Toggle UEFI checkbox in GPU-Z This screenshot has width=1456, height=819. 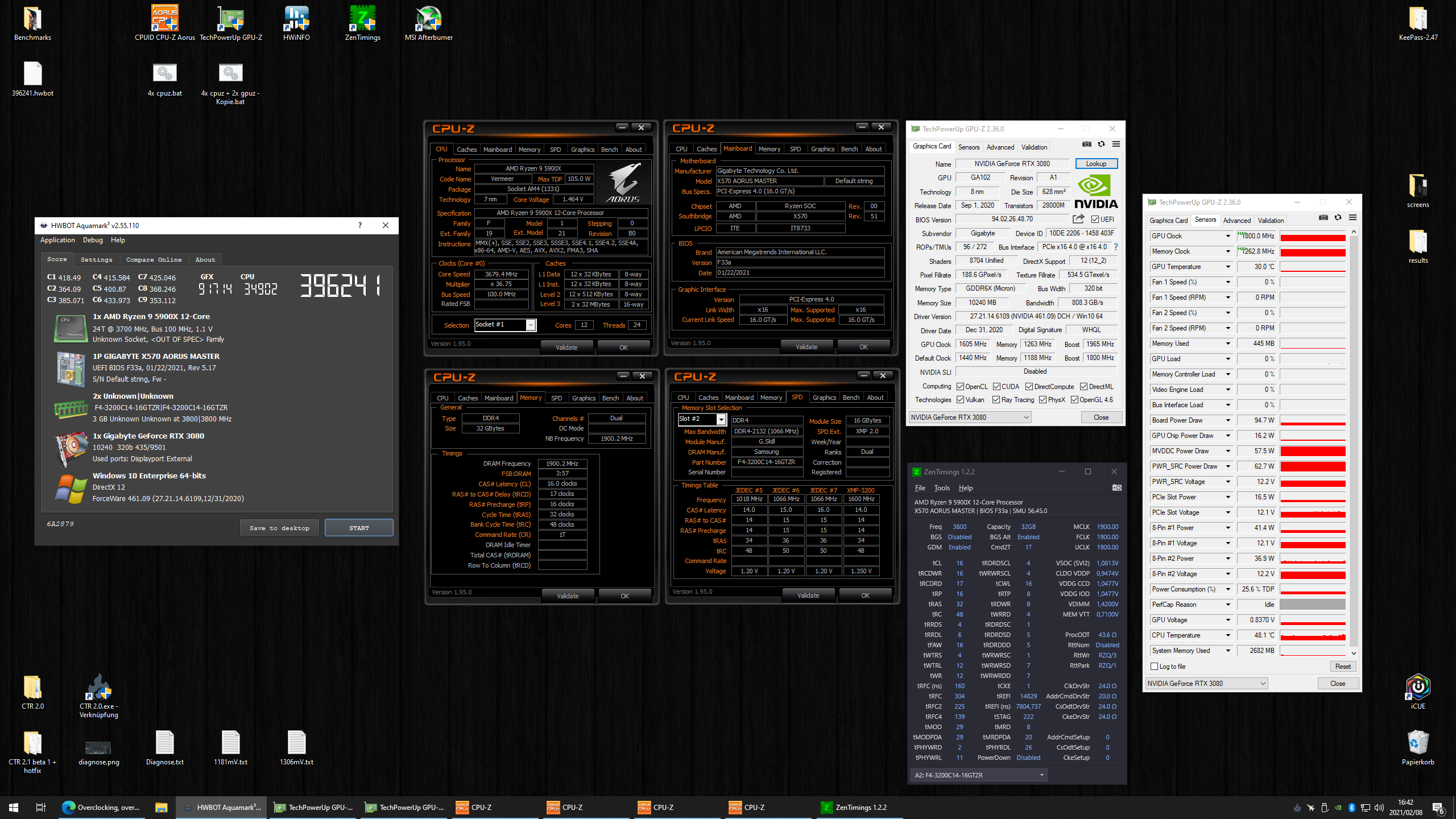pyautogui.click(x=1094, y=220)
